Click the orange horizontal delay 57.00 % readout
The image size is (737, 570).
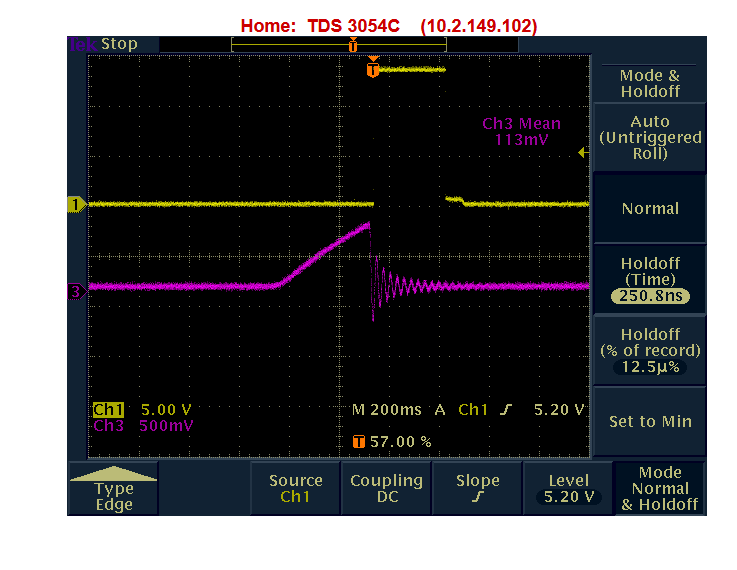click(392, 441)
